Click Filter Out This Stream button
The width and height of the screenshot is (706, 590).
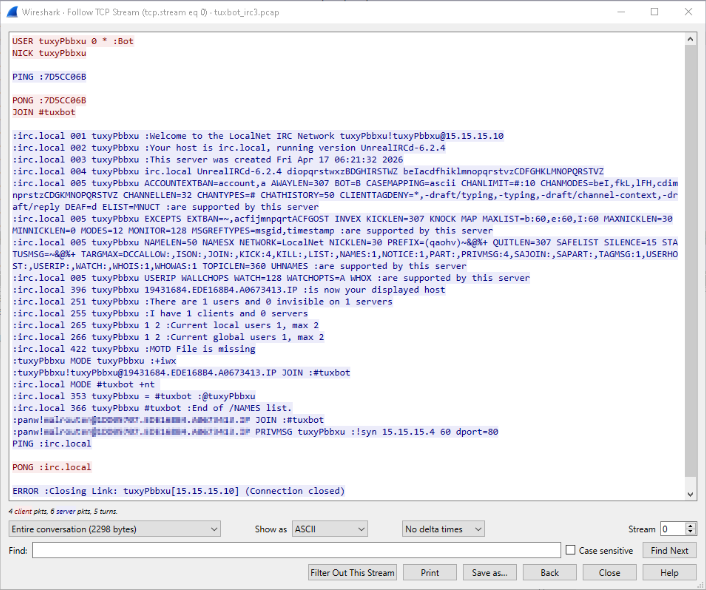[353, 572]
